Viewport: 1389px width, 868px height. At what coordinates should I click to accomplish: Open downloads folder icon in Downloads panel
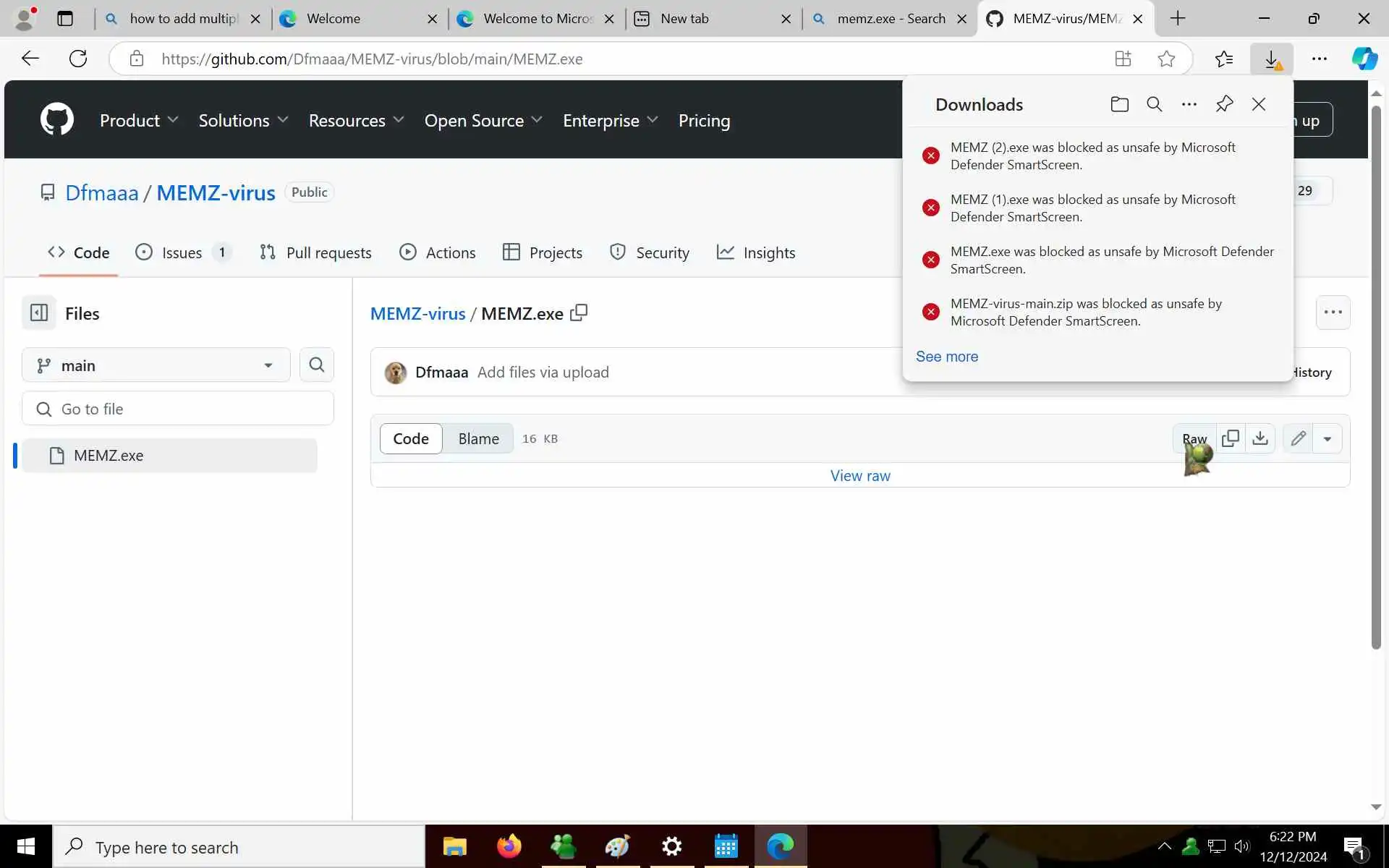click(x=1119, y=104)
